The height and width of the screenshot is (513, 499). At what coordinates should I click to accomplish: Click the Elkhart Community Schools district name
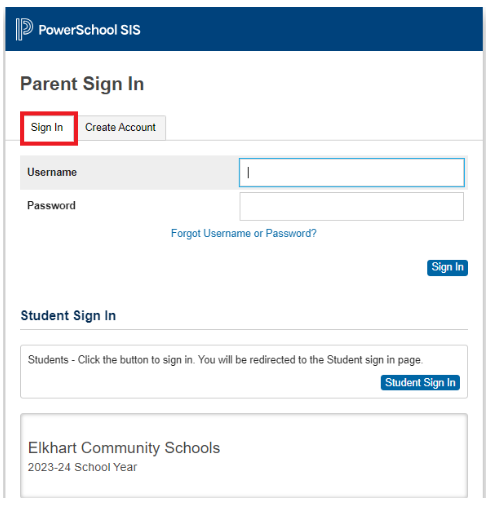click(x=124, y=448)
